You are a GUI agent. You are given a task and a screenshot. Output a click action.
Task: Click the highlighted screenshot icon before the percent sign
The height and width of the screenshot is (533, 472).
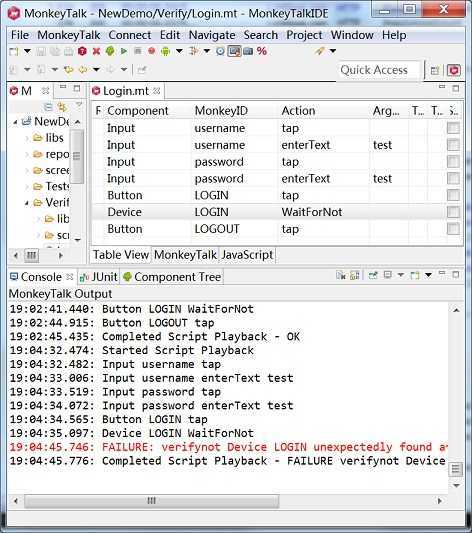[234, 51]
